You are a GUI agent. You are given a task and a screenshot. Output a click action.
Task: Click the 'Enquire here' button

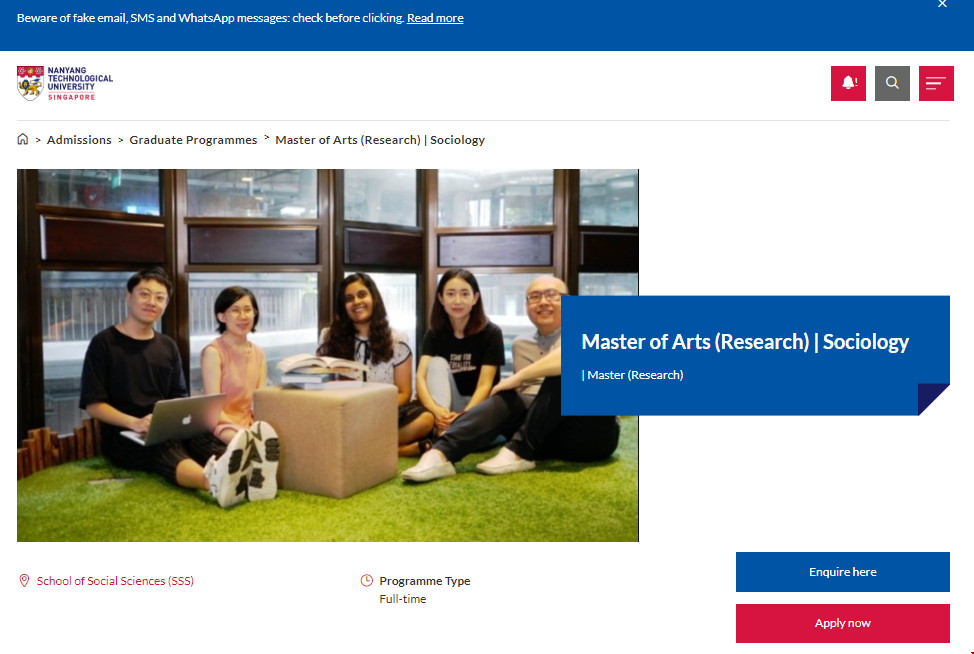(x=842, y=571)
